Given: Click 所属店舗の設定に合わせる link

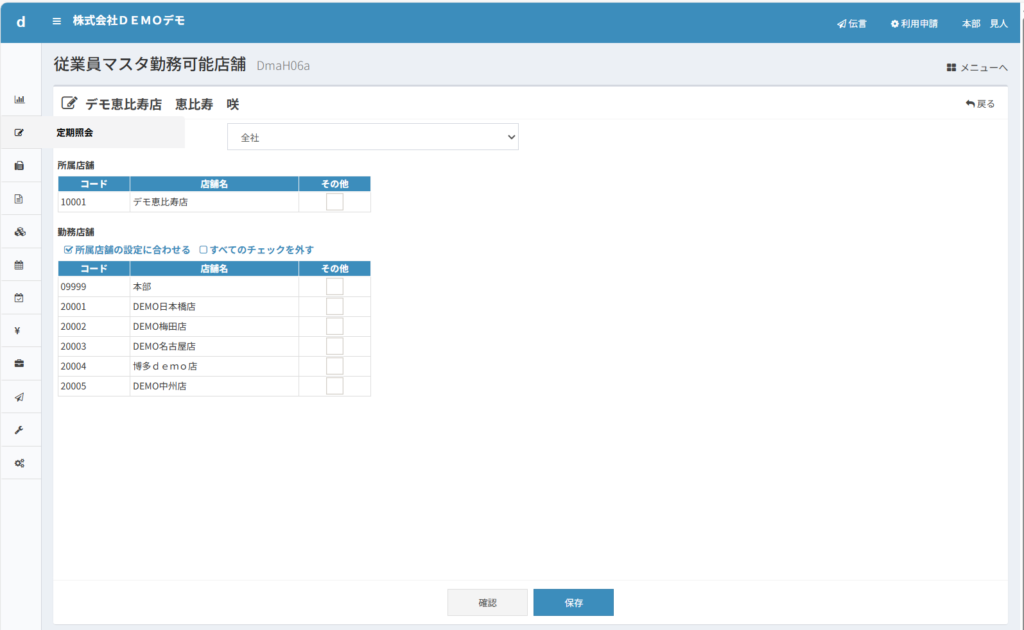Looking at the screenshot, I should click(126, 250).
